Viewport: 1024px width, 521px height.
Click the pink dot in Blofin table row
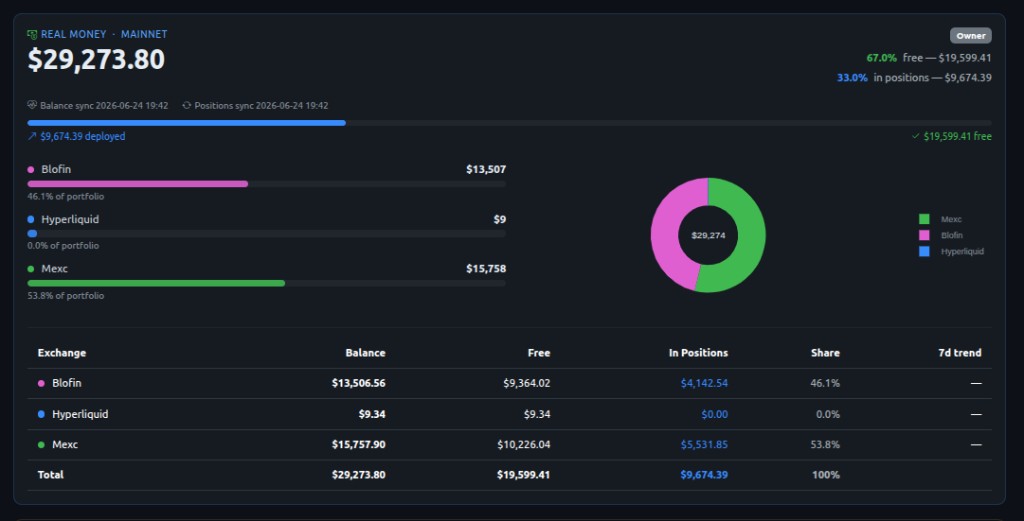pos(41,383)
